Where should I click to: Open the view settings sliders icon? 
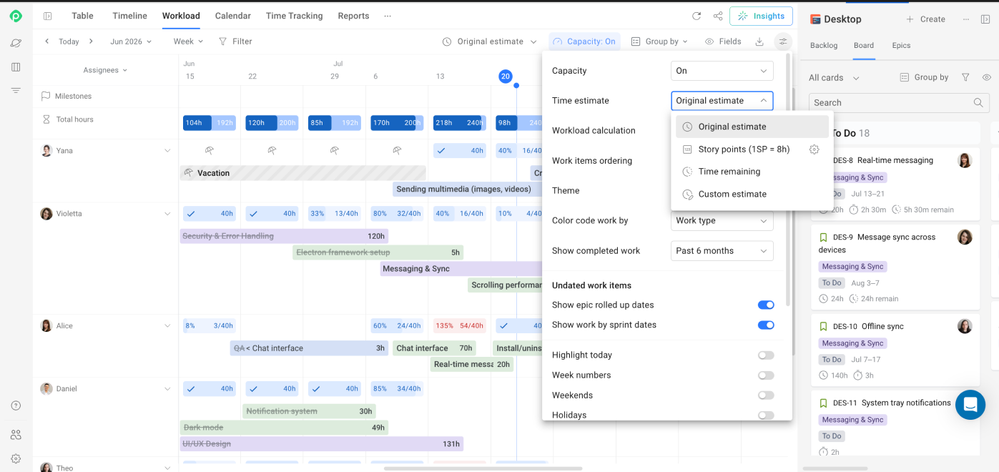pyautogui.click(x=783, y=41)
